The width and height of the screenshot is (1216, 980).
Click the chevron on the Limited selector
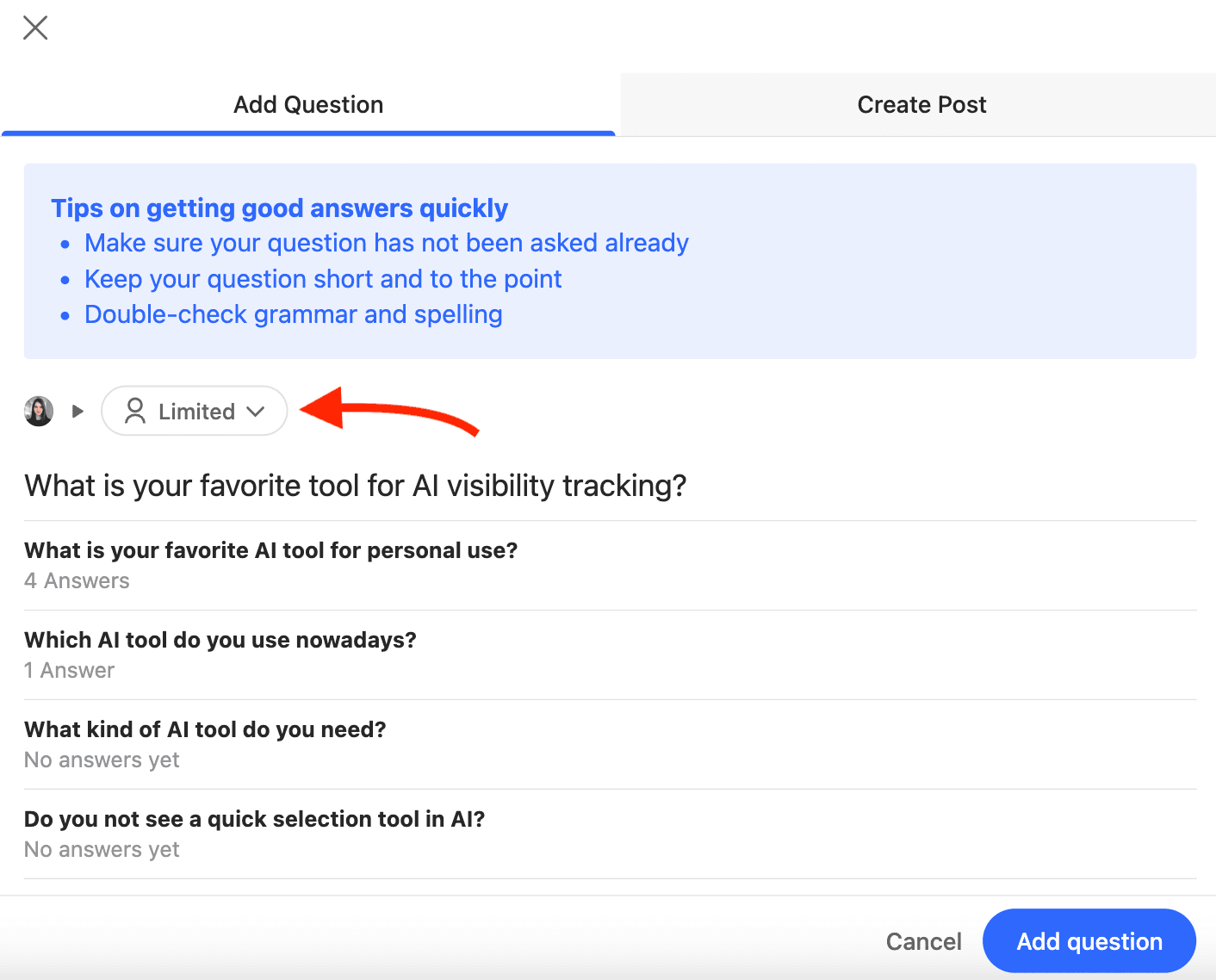pyautogui.click(x=256, y=412)
